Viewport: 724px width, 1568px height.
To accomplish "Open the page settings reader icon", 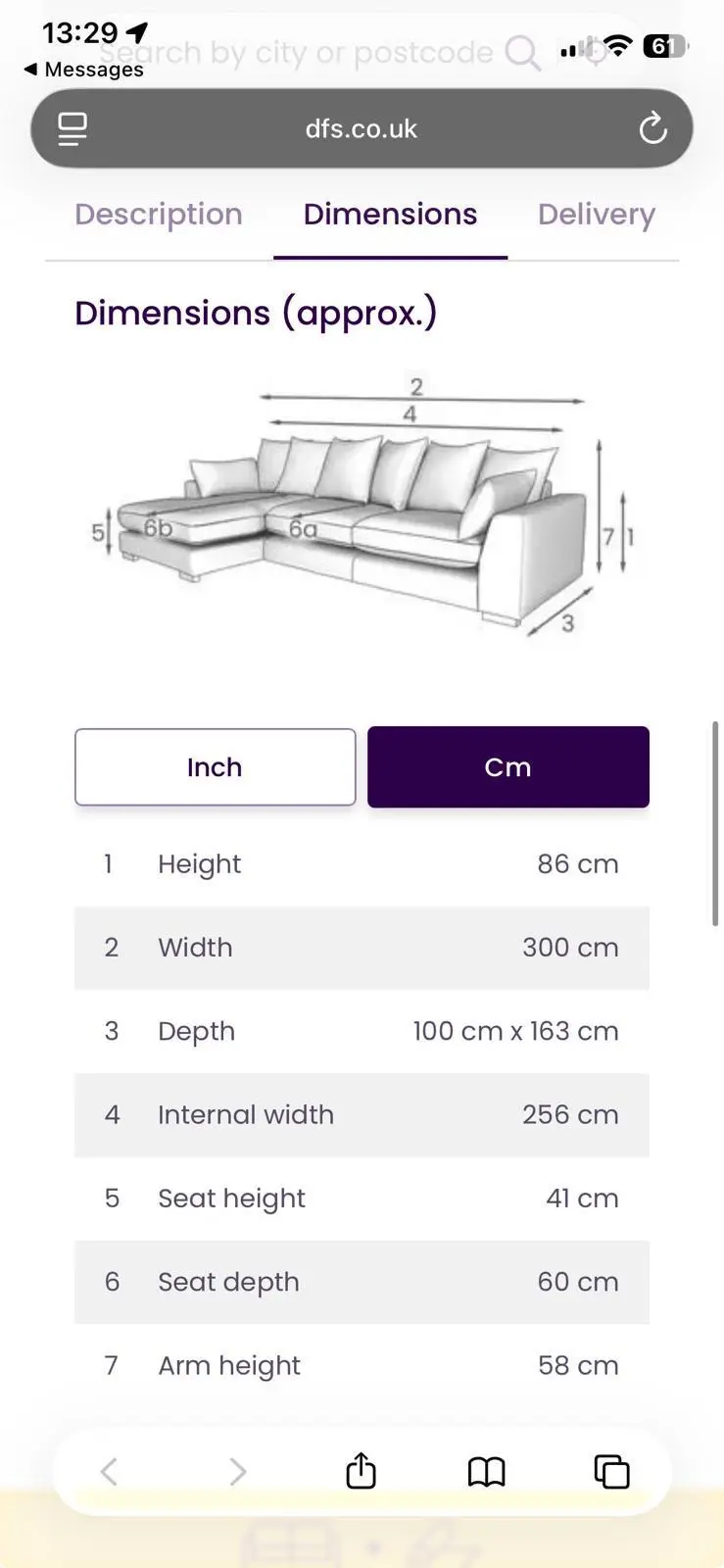I will tap(72, 128).
